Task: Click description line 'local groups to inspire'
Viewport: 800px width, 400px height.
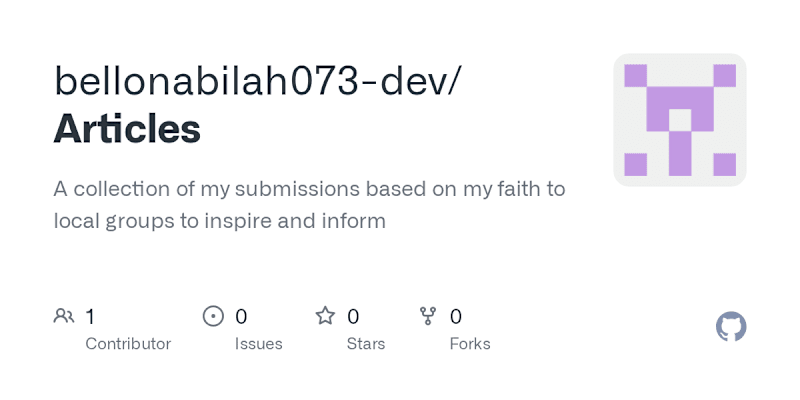Action: click(x=220, y=221)
